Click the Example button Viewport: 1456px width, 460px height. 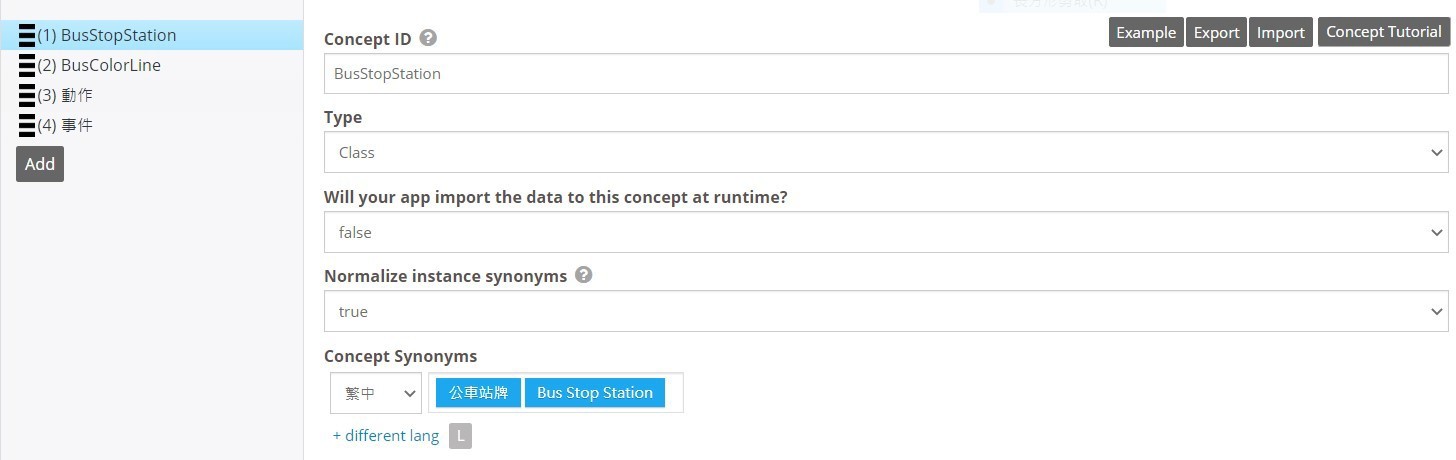coord(1146,32)
